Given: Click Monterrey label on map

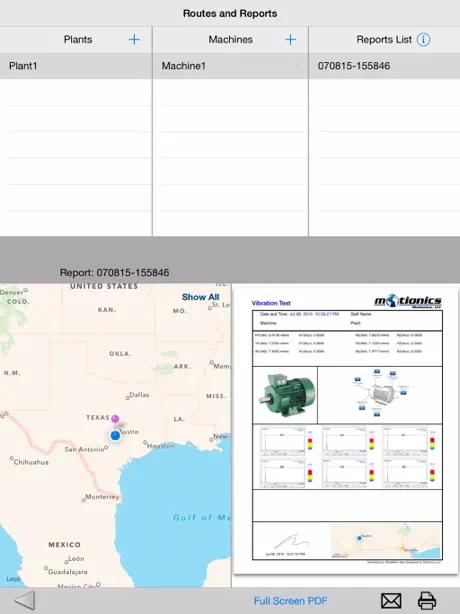Looking at the screenshot, I should point(102,497).
